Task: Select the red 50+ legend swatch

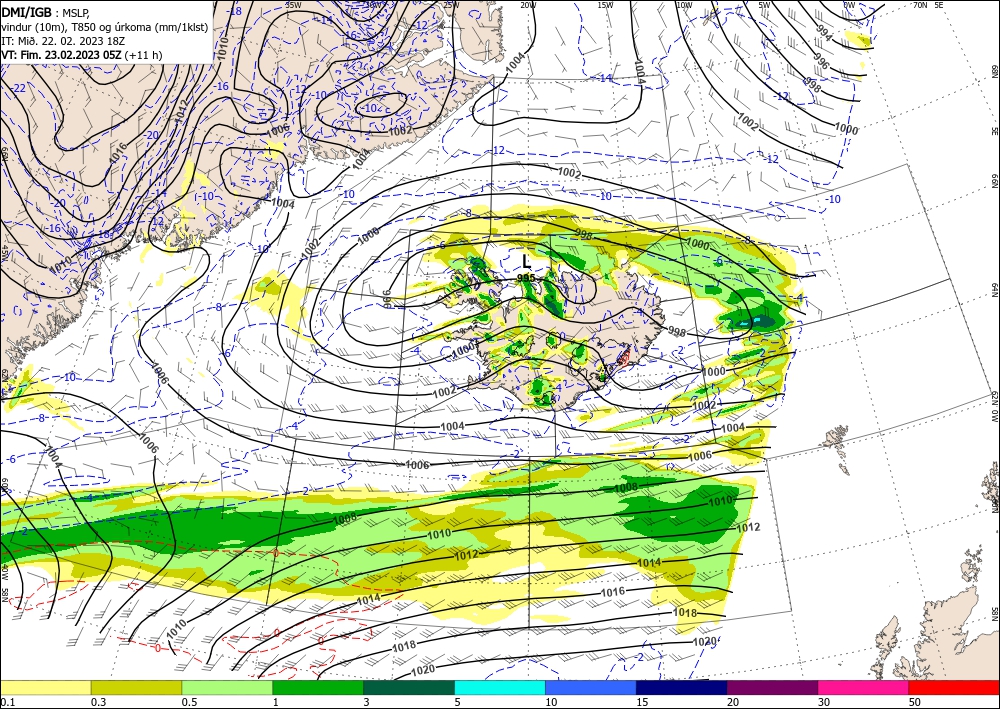Action: [954, 687]
